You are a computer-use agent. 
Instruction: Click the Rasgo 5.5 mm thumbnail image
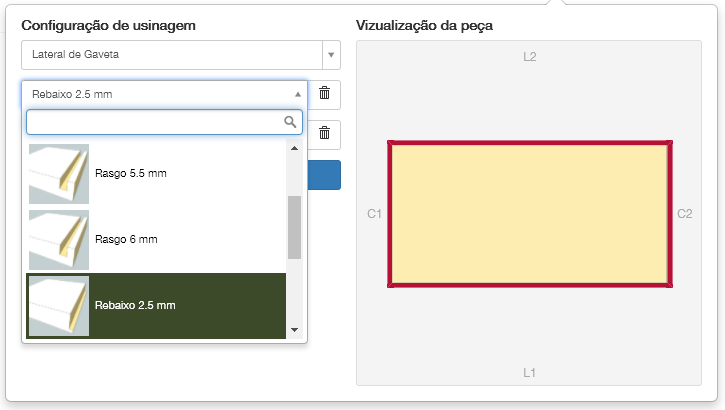[x=58, y=174]
